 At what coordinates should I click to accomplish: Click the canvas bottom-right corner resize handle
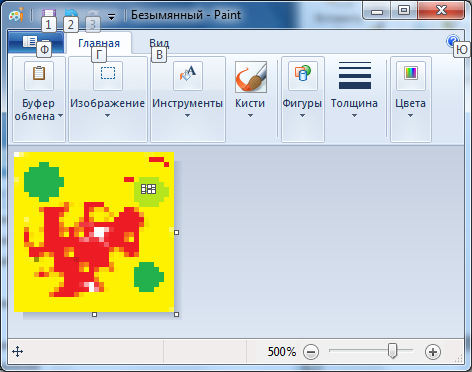pos(177,314)
